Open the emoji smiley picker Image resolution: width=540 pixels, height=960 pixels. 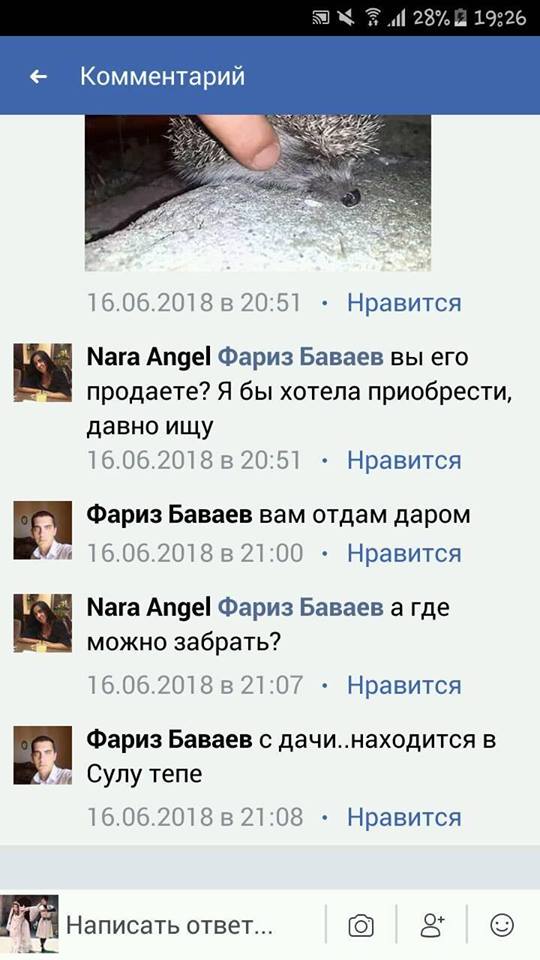click(502, 924)
